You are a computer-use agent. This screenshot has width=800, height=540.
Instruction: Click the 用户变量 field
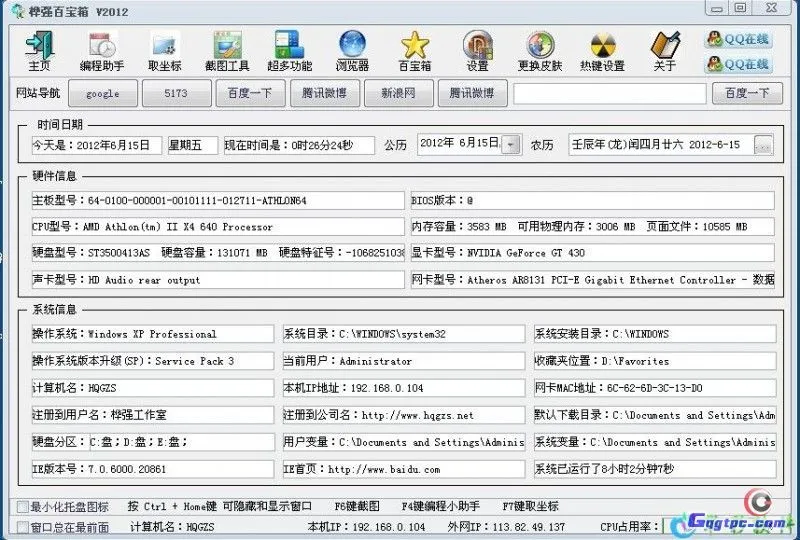[404, 442]
